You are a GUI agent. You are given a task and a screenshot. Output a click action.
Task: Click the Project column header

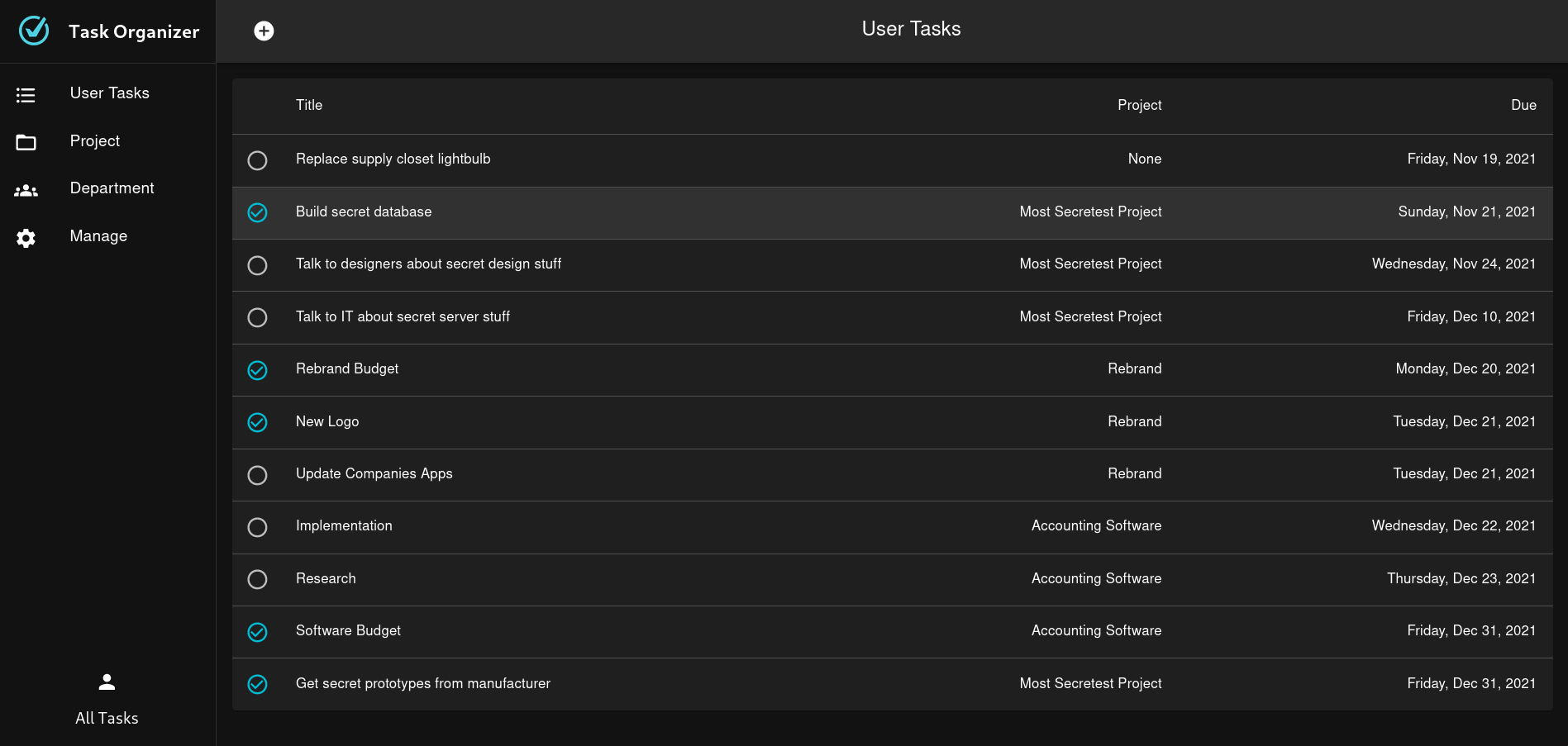tap(1139, 105)
